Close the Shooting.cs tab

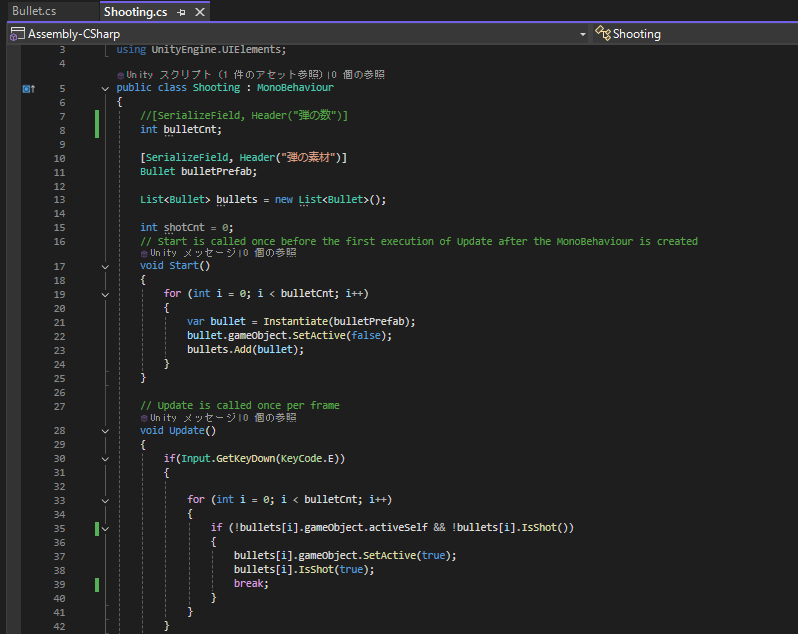200,12
